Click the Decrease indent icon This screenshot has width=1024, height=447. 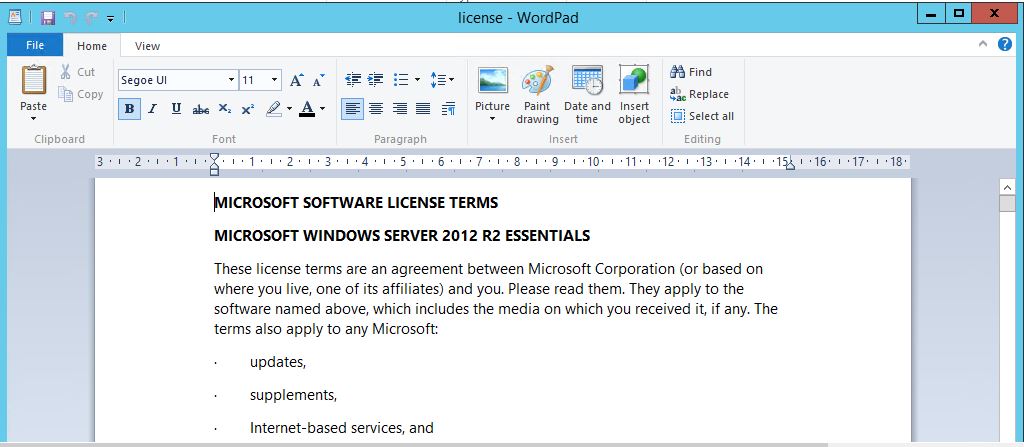tap(353, 80)
